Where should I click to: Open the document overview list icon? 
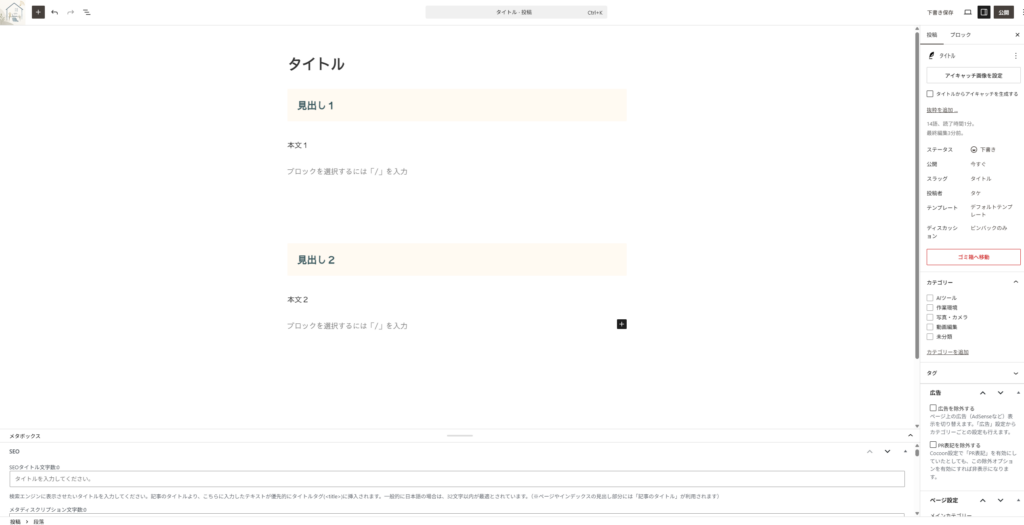point(87,12)
